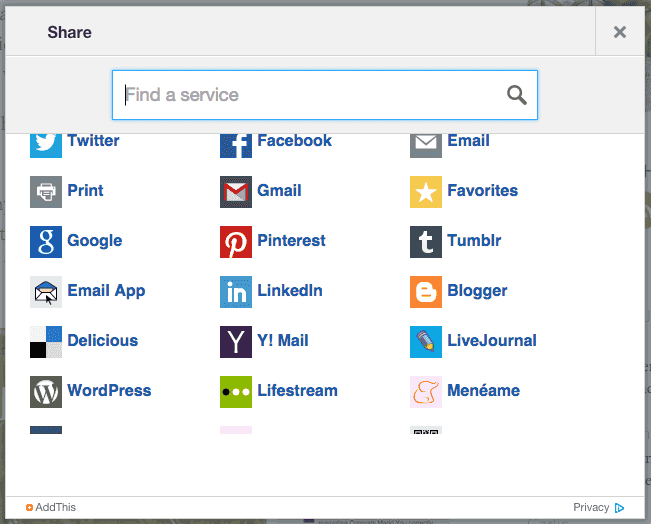Click the Facebook logo icon
Image resolution: width=651 pixels, height=524 pixels.
tap(236, 145)
